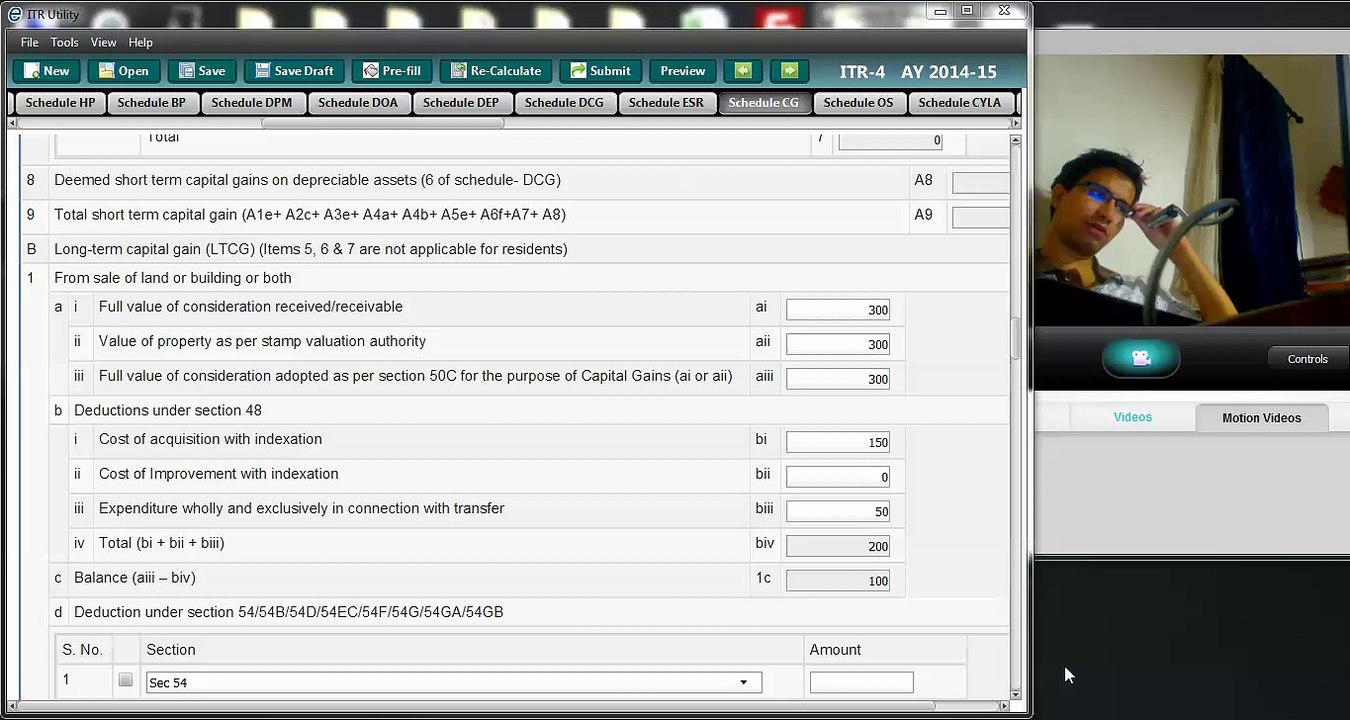
Task: Click the aiii section 50C consideration field
Action: click(x=838, y=379)
